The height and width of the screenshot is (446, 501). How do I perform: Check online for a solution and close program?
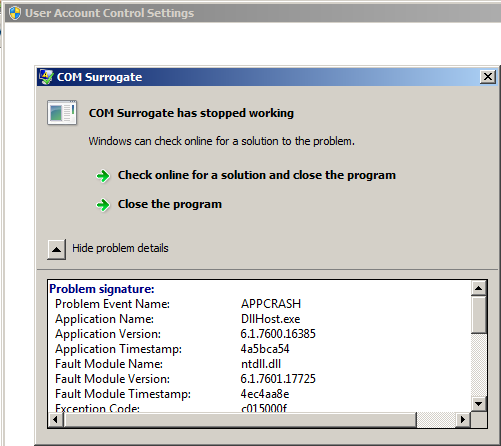pos(257,175)
